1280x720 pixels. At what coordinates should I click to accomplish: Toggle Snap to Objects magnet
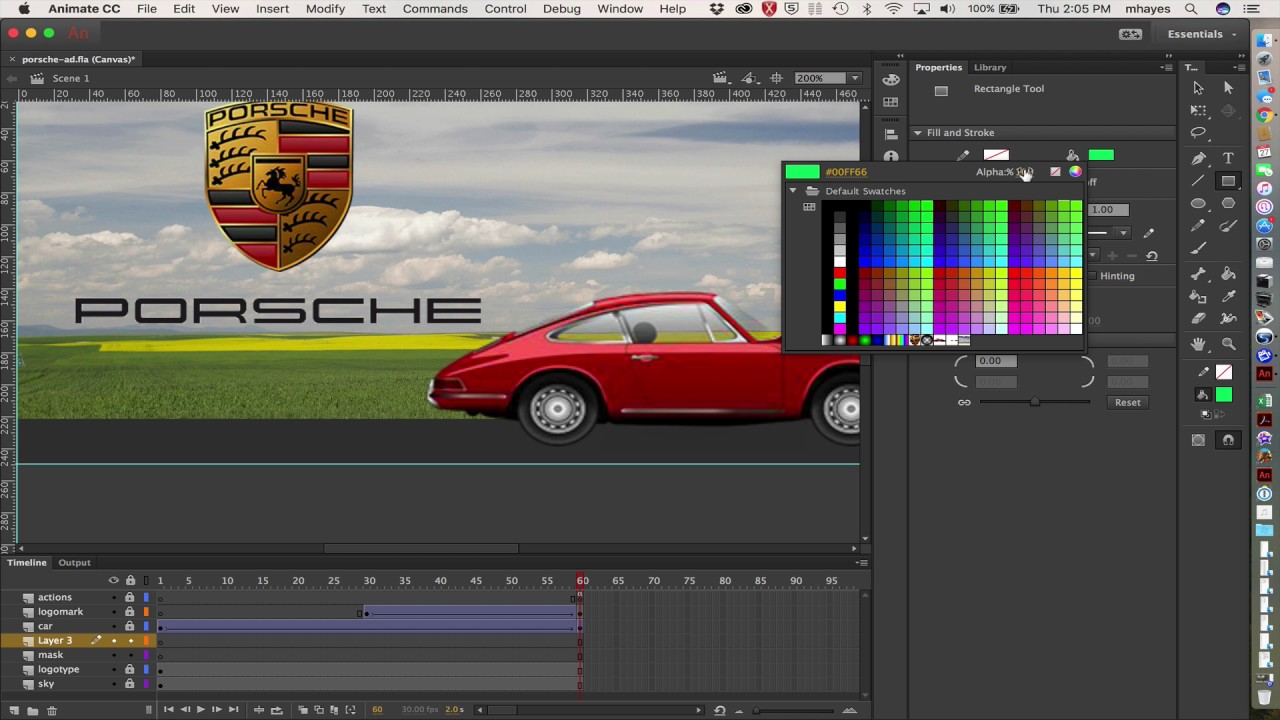(x=1229, y=440)
